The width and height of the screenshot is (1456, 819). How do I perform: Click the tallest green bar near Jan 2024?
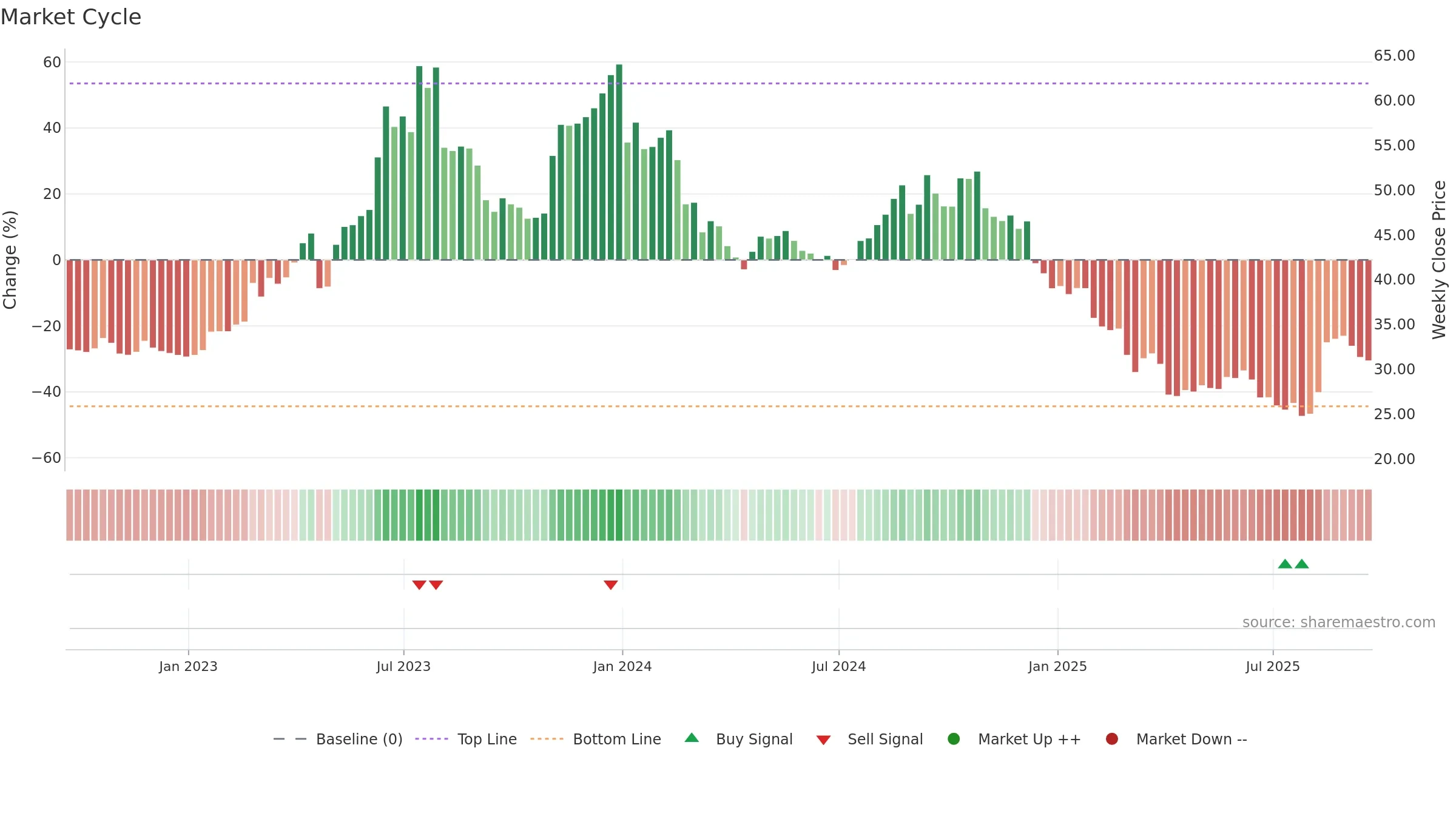tap(619, 162)
